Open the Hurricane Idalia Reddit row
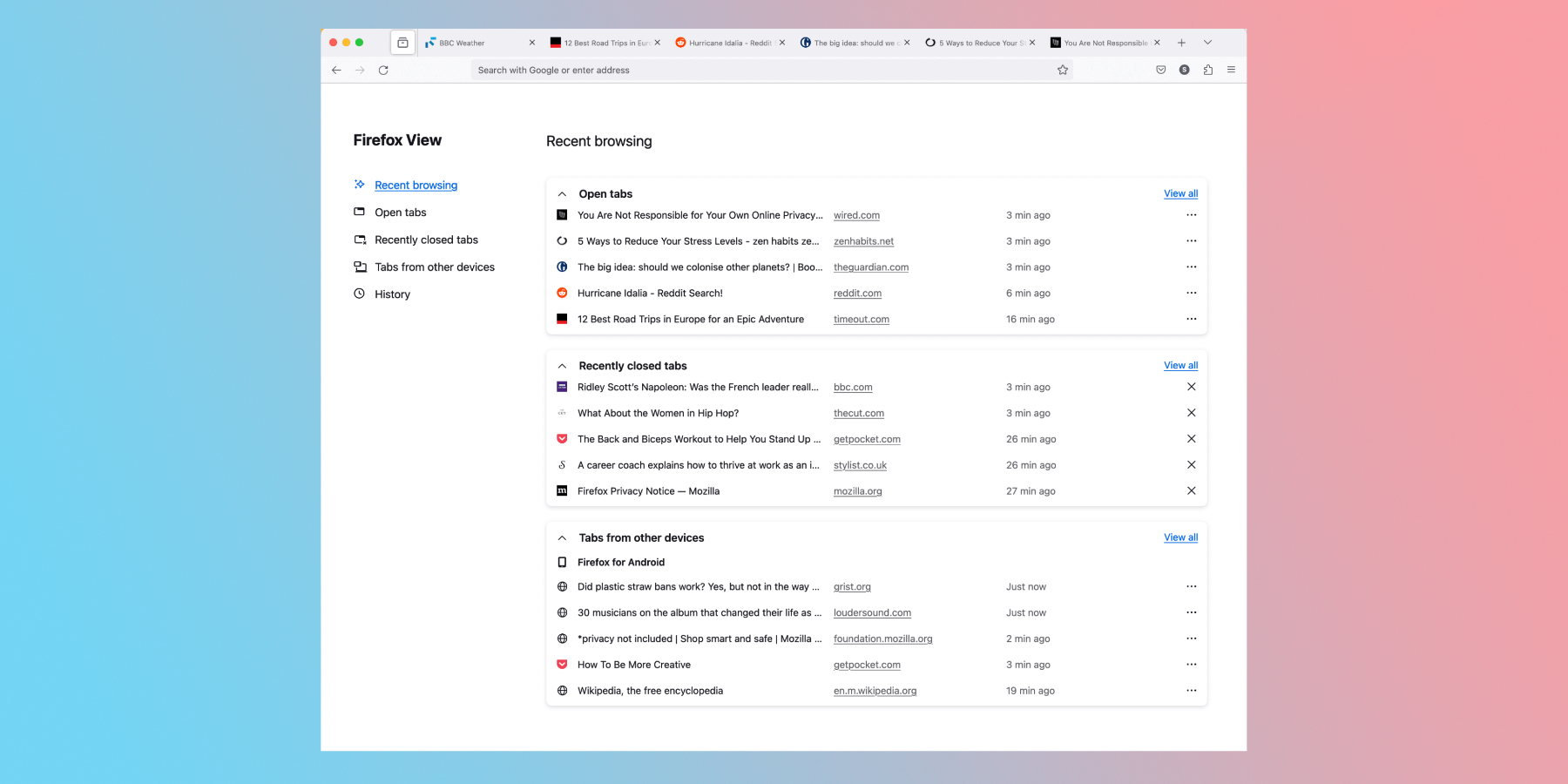Screen dimensions: 1568x784 (x=650, y=294)
